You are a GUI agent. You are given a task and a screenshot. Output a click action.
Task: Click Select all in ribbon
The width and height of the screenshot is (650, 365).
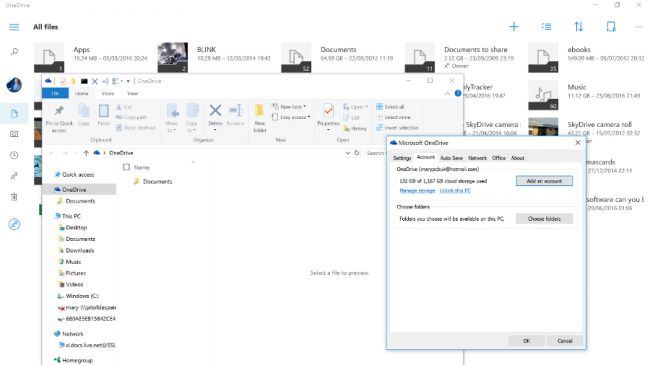point(390,107)
